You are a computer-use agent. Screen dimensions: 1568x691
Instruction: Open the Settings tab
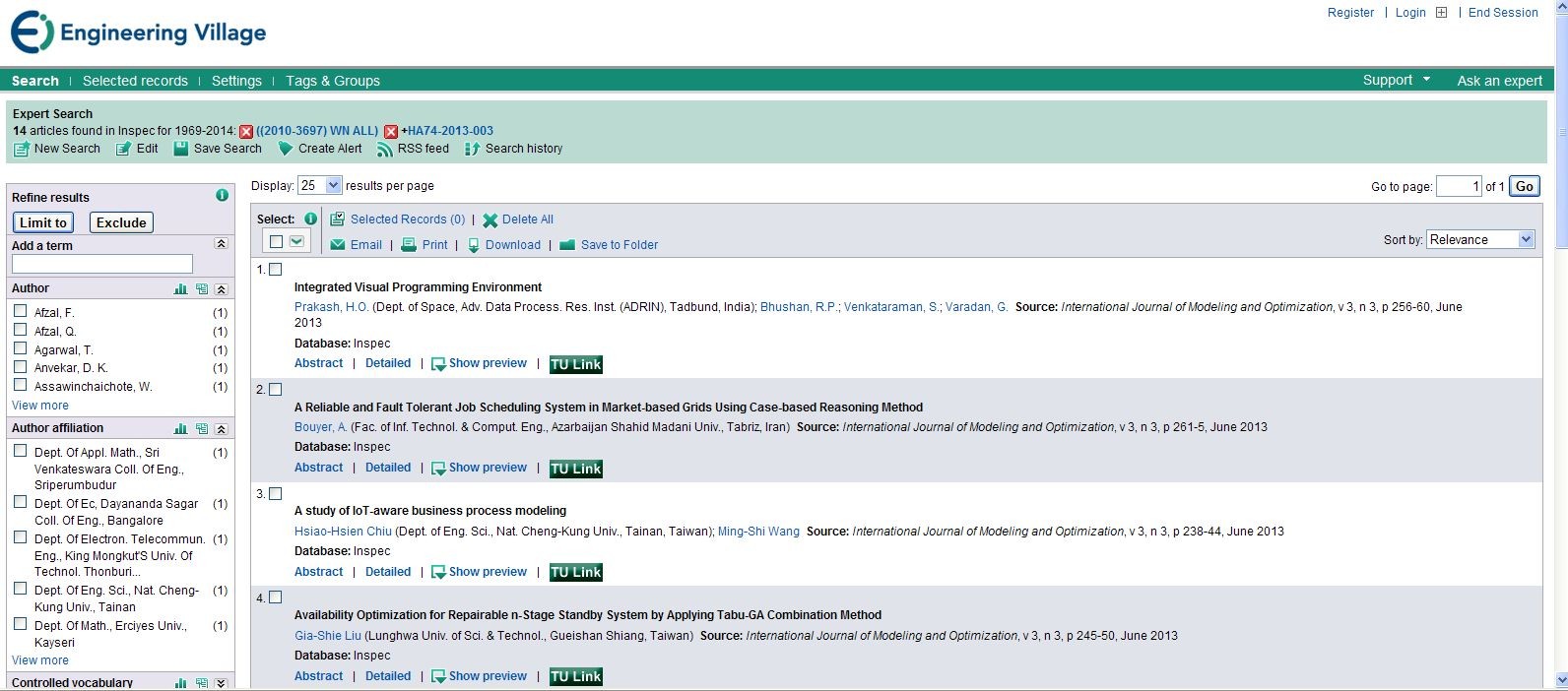(x=236, y=81)
